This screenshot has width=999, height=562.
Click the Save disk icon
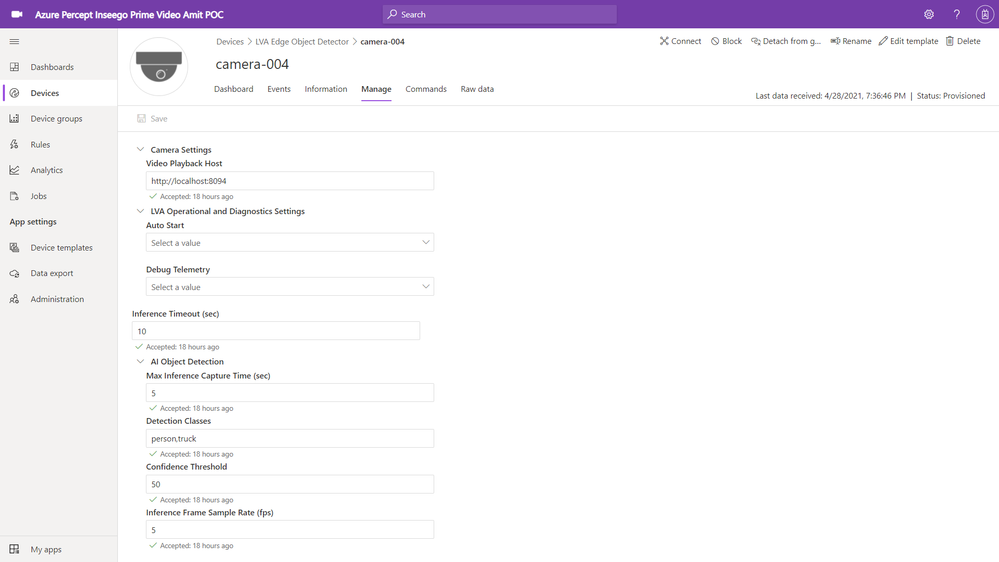[x=141, y=119]
